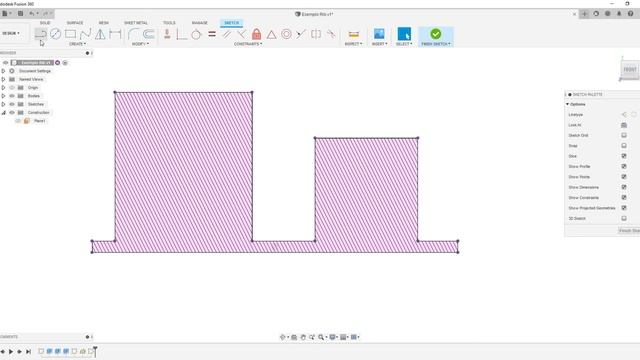Apply the Fix/Unfix lock constraint
This screenshot has height=360, width=640.
pyautogui.click(x=256, y=34)
